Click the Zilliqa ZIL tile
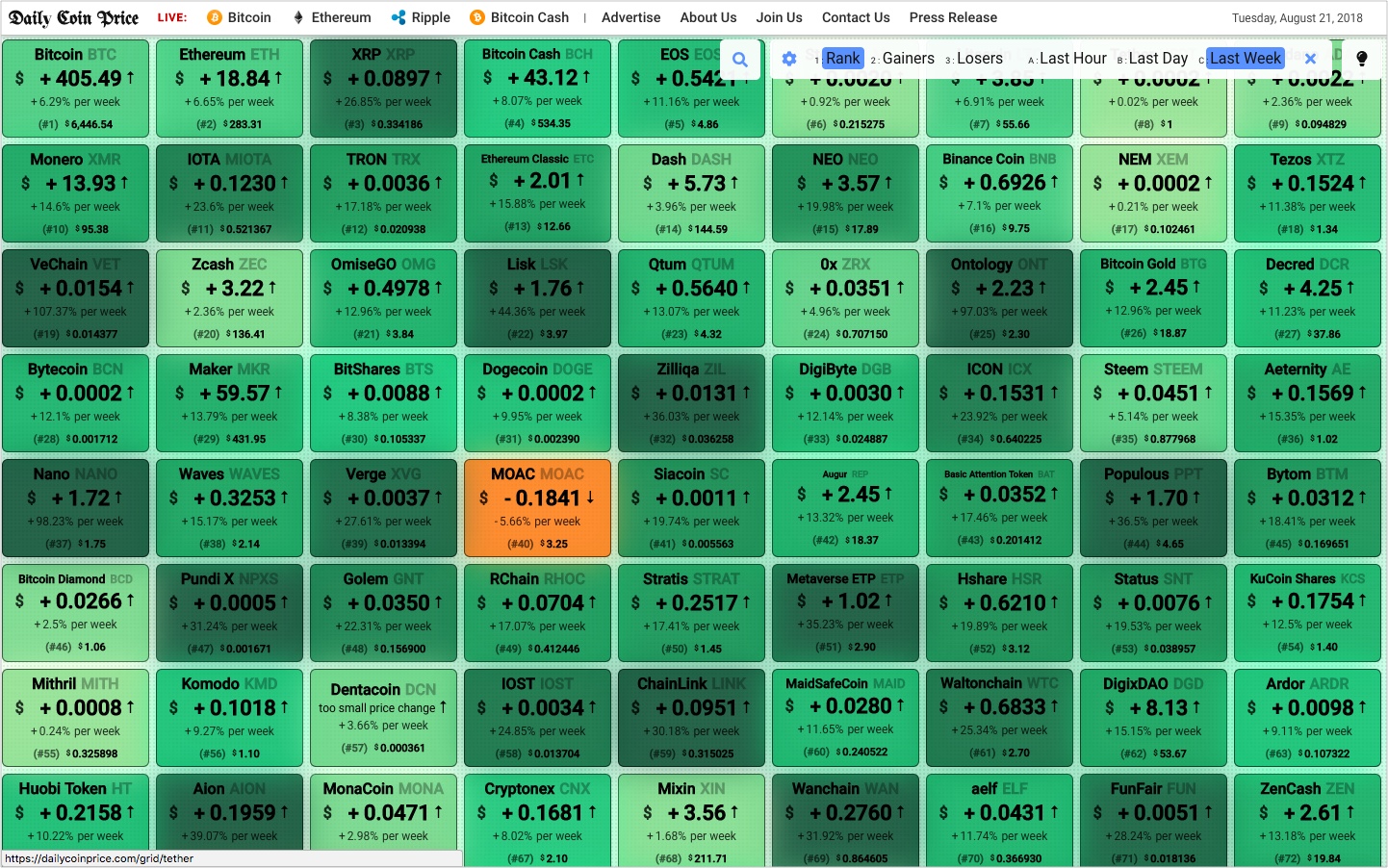 coord(692,403)
